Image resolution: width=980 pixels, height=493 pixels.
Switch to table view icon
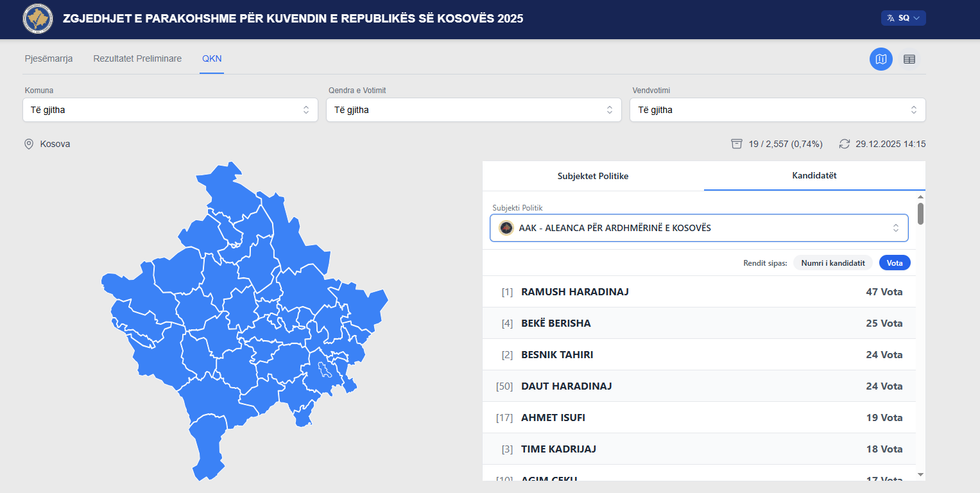coord(909,59)
